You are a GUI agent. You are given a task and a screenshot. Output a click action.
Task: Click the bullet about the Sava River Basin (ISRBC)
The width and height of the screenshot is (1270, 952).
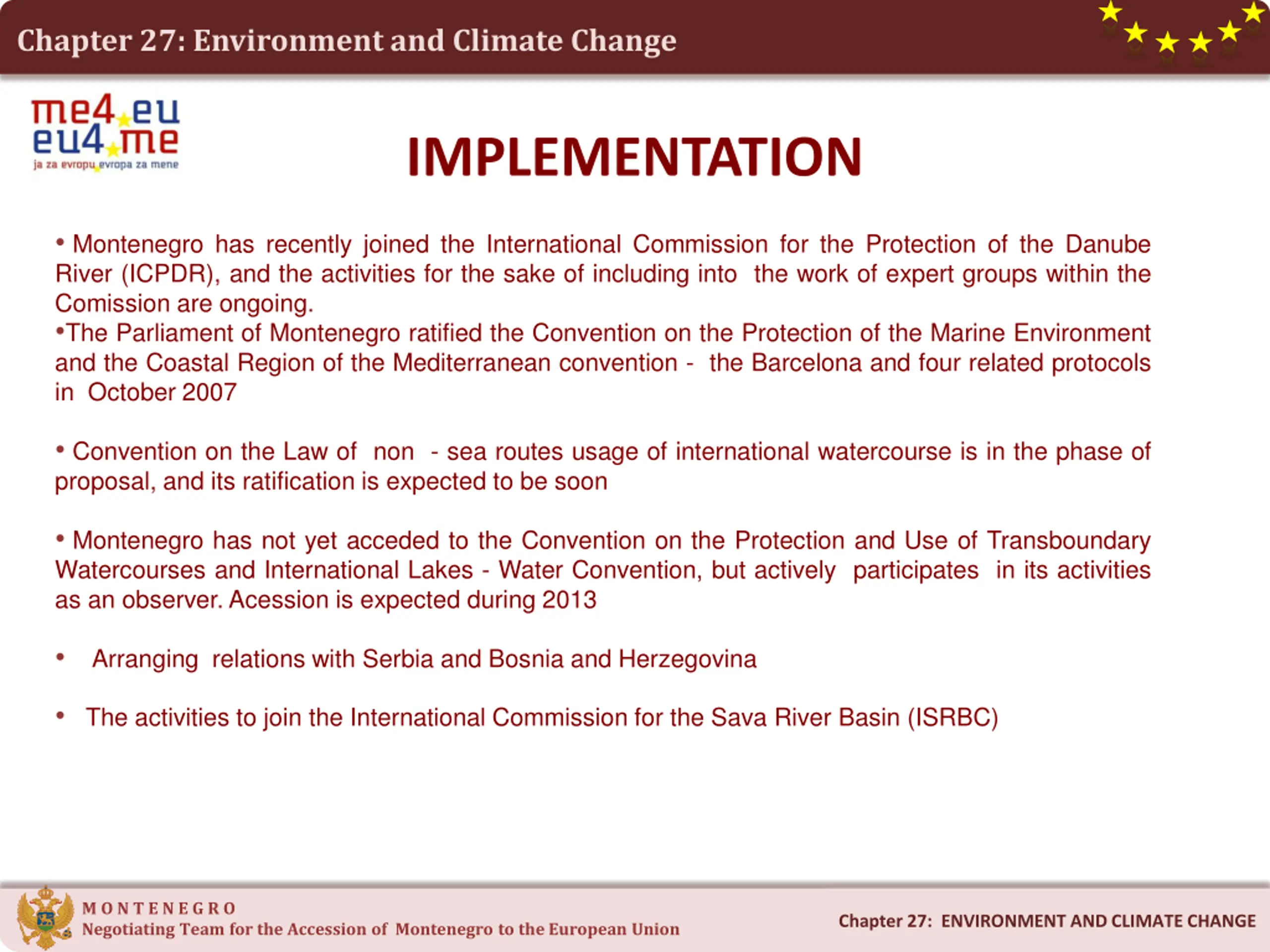click(526, 718)
